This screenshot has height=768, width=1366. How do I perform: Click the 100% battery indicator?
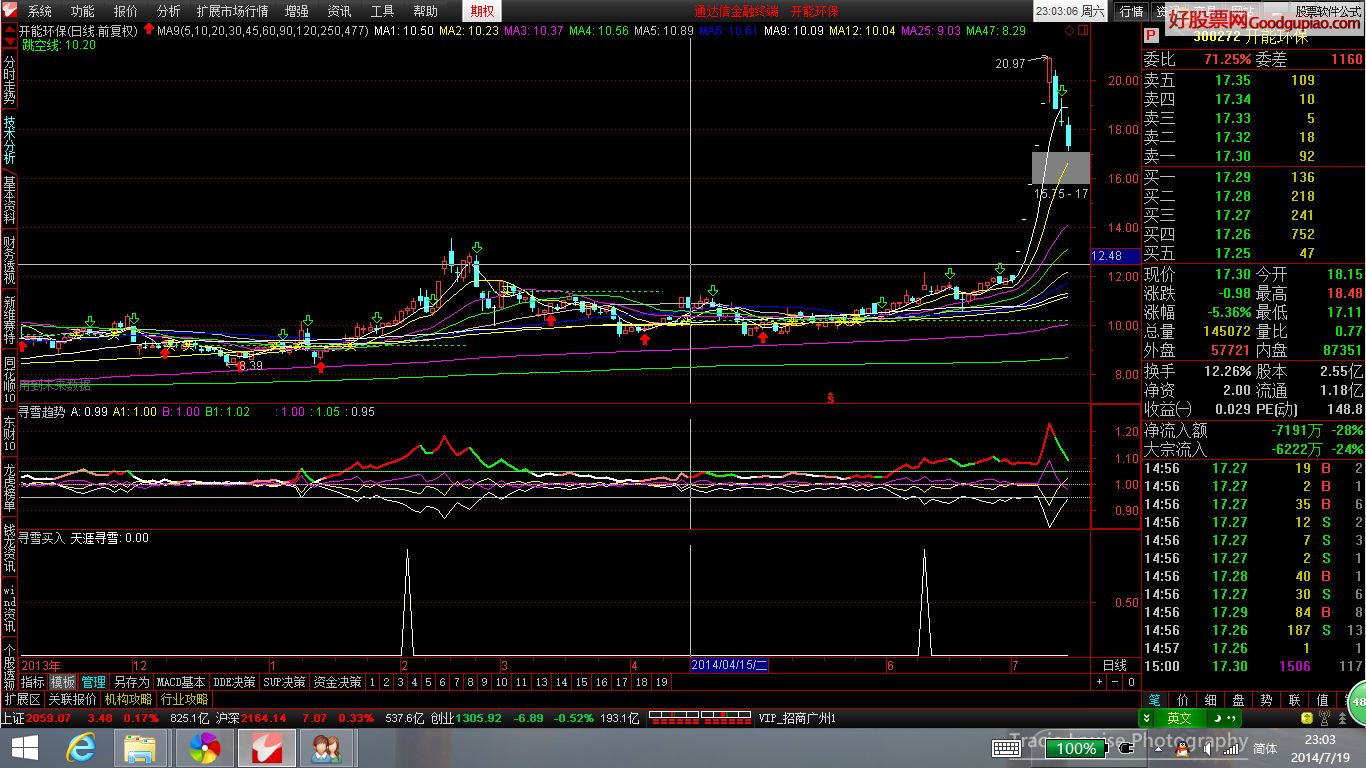(1076, 748)
